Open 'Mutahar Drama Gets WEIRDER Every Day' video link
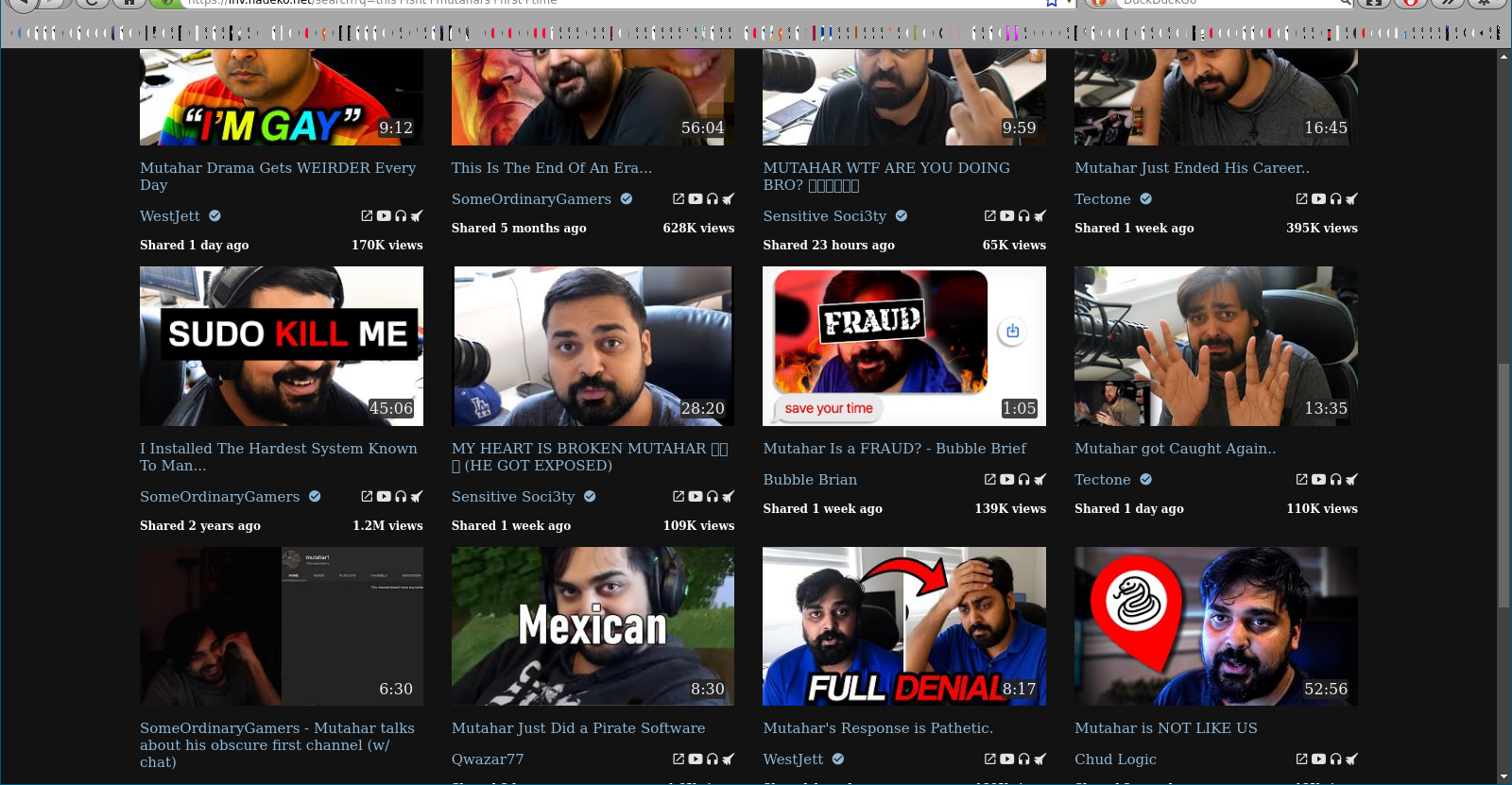The width and height of the screenshot is (1512, 785). [278, 177]
